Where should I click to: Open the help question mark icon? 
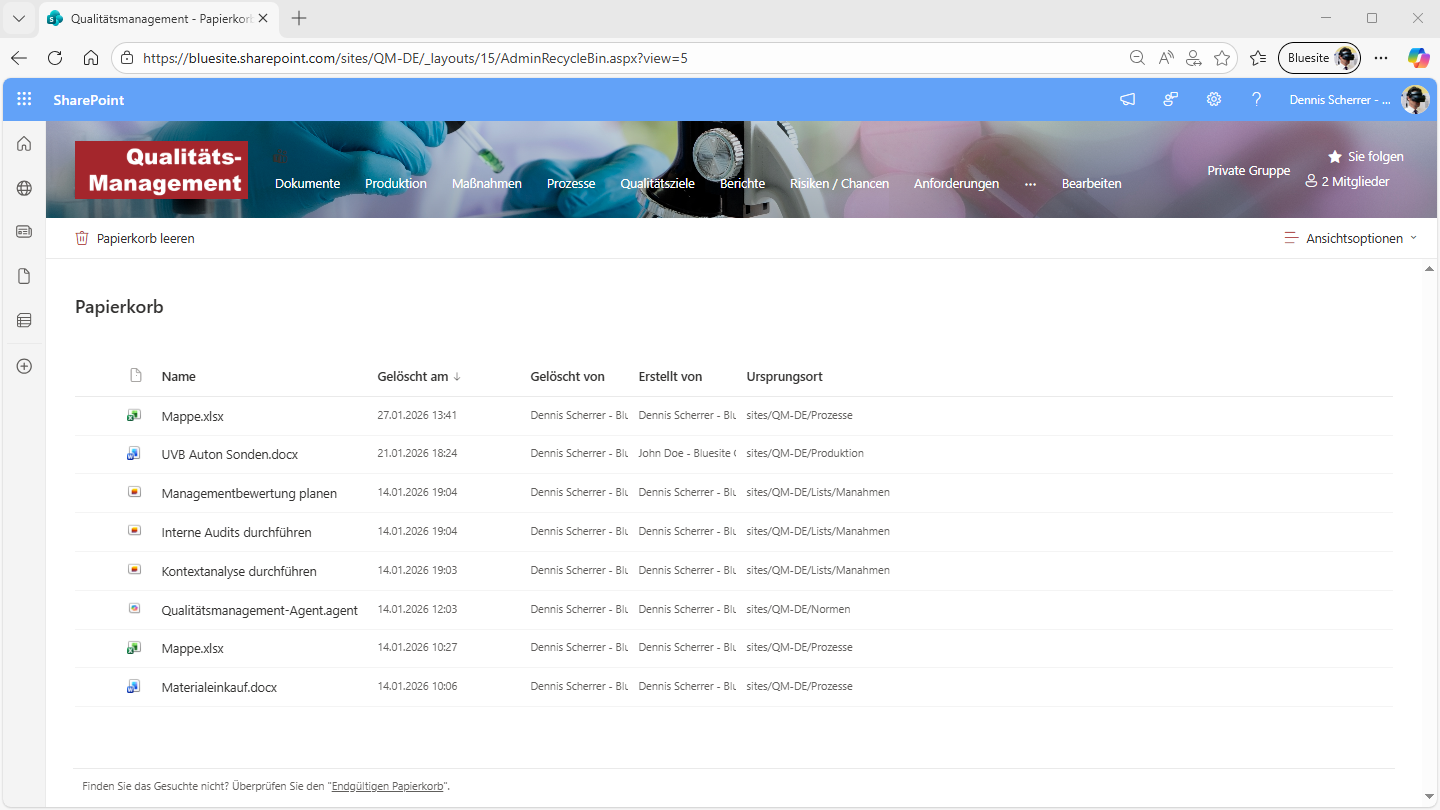point(1256,99)
